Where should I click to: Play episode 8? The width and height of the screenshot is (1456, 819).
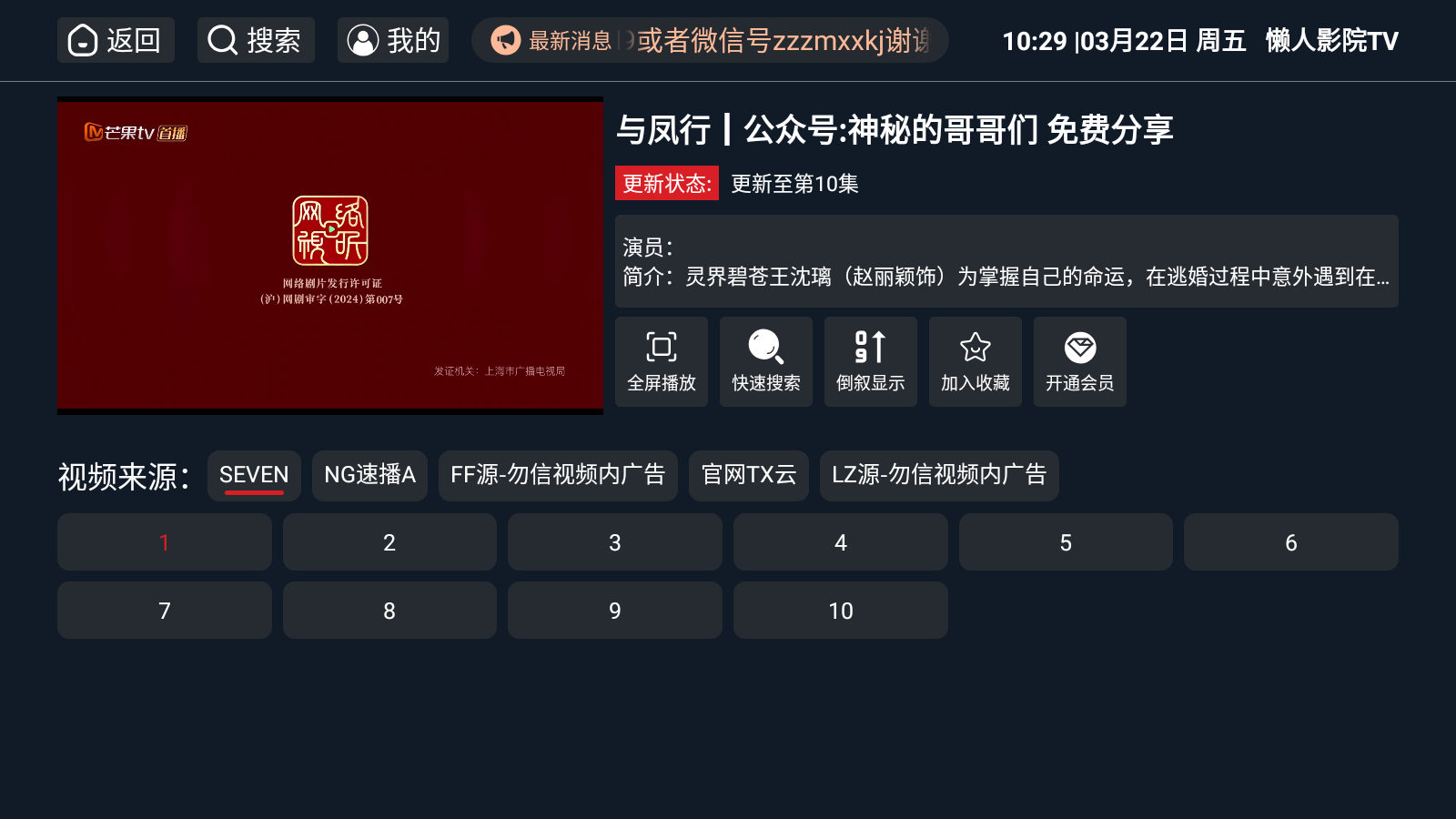pyautogui.click(x=389, y=611)
